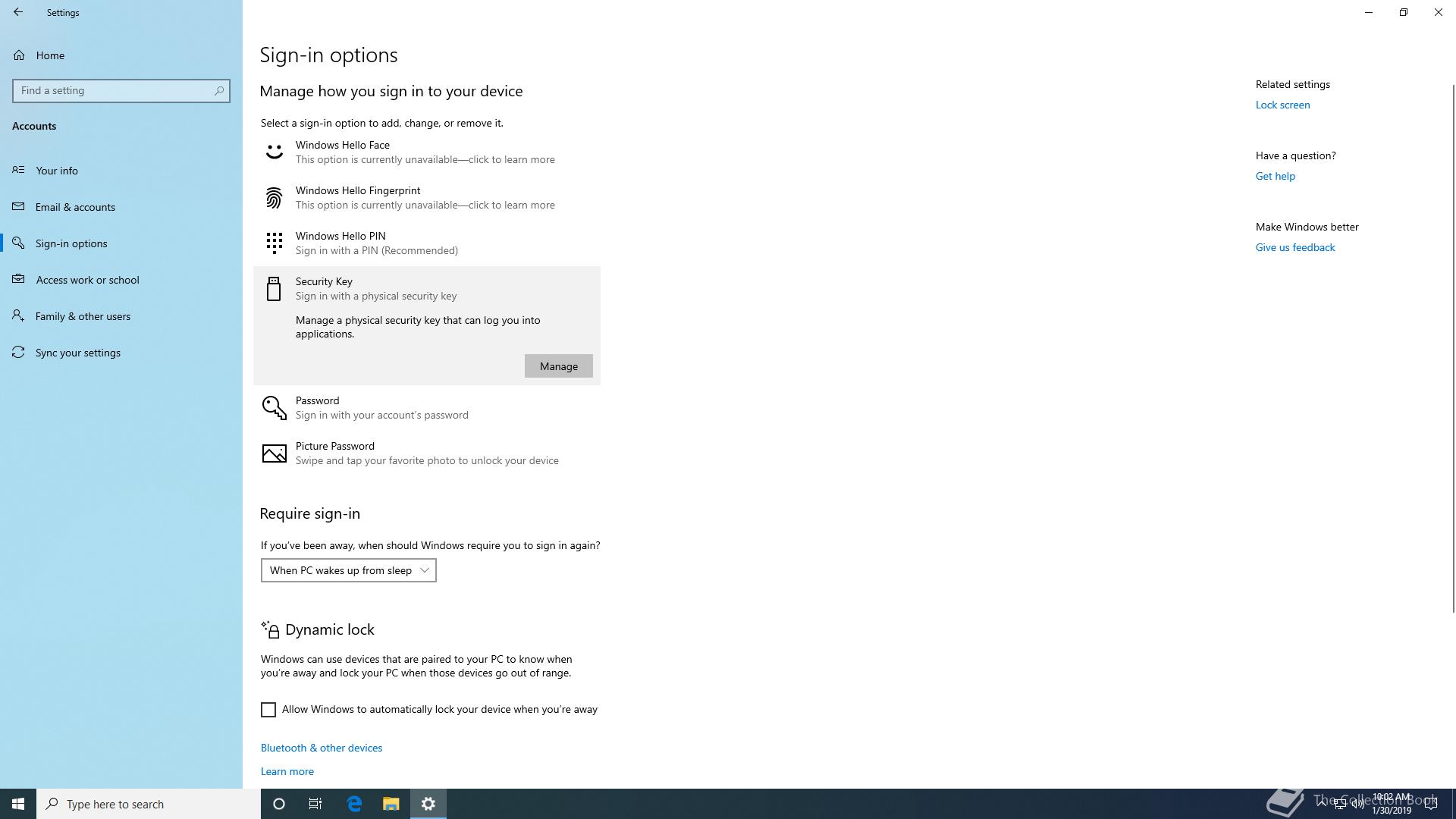Select the Sync your settings icon
The width and height of the screenshot is (1456, 819).
19,352
